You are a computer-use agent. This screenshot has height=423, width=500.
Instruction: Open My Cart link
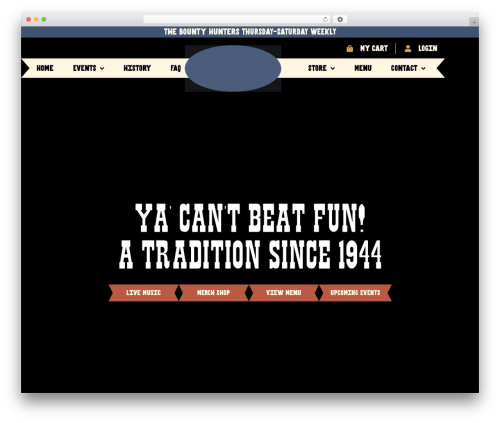pos(374,48)
